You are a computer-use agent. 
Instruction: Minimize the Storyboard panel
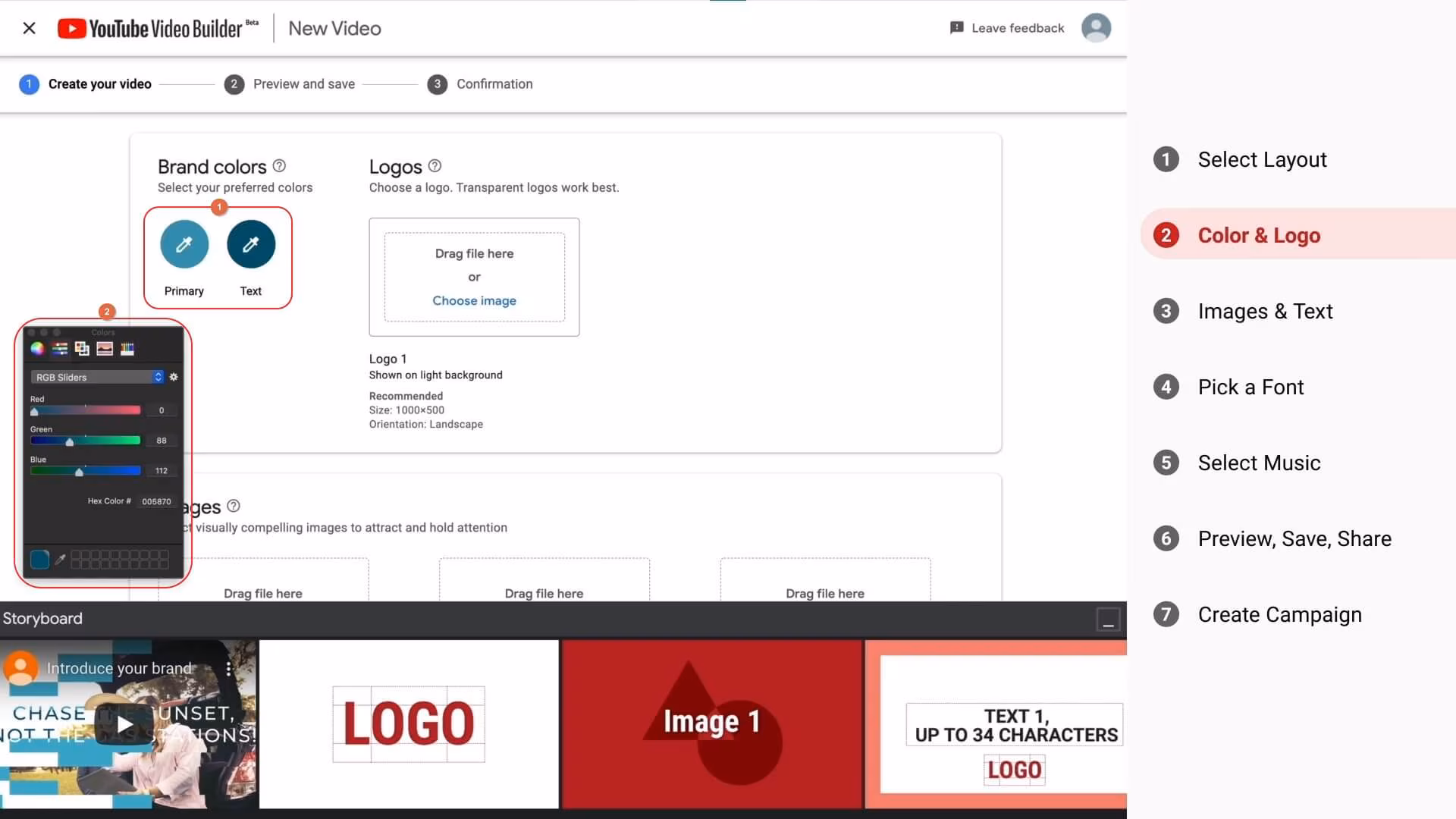coord(1108,620)
